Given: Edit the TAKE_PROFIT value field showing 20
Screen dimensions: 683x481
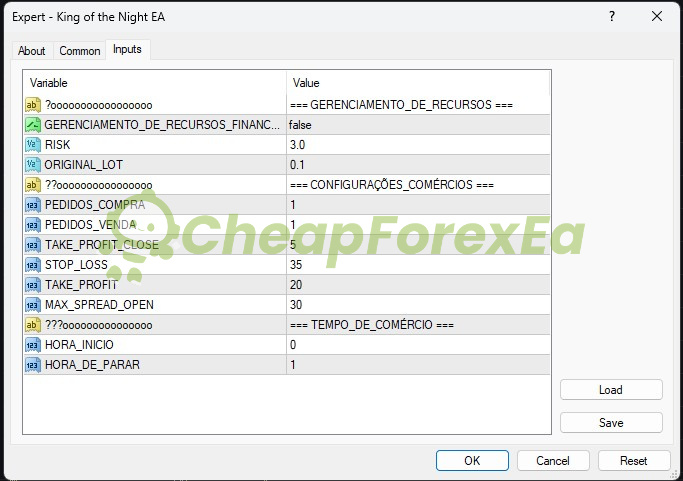Looking at the screenshot, I should 417,285.
